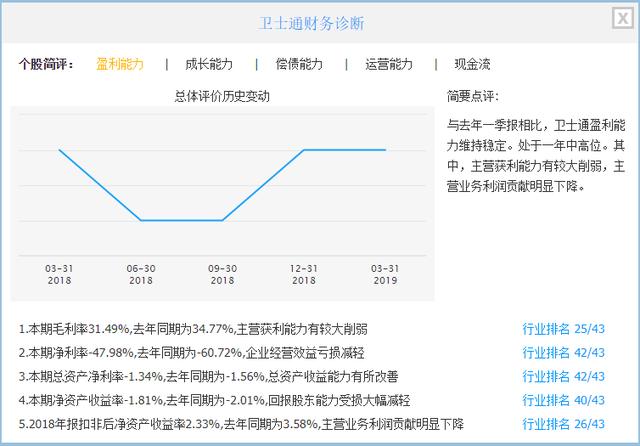This screenshot has height=446, width=640.
Task: Click the 本期毛利率31.49% line
Action: (x=193, y=329)
